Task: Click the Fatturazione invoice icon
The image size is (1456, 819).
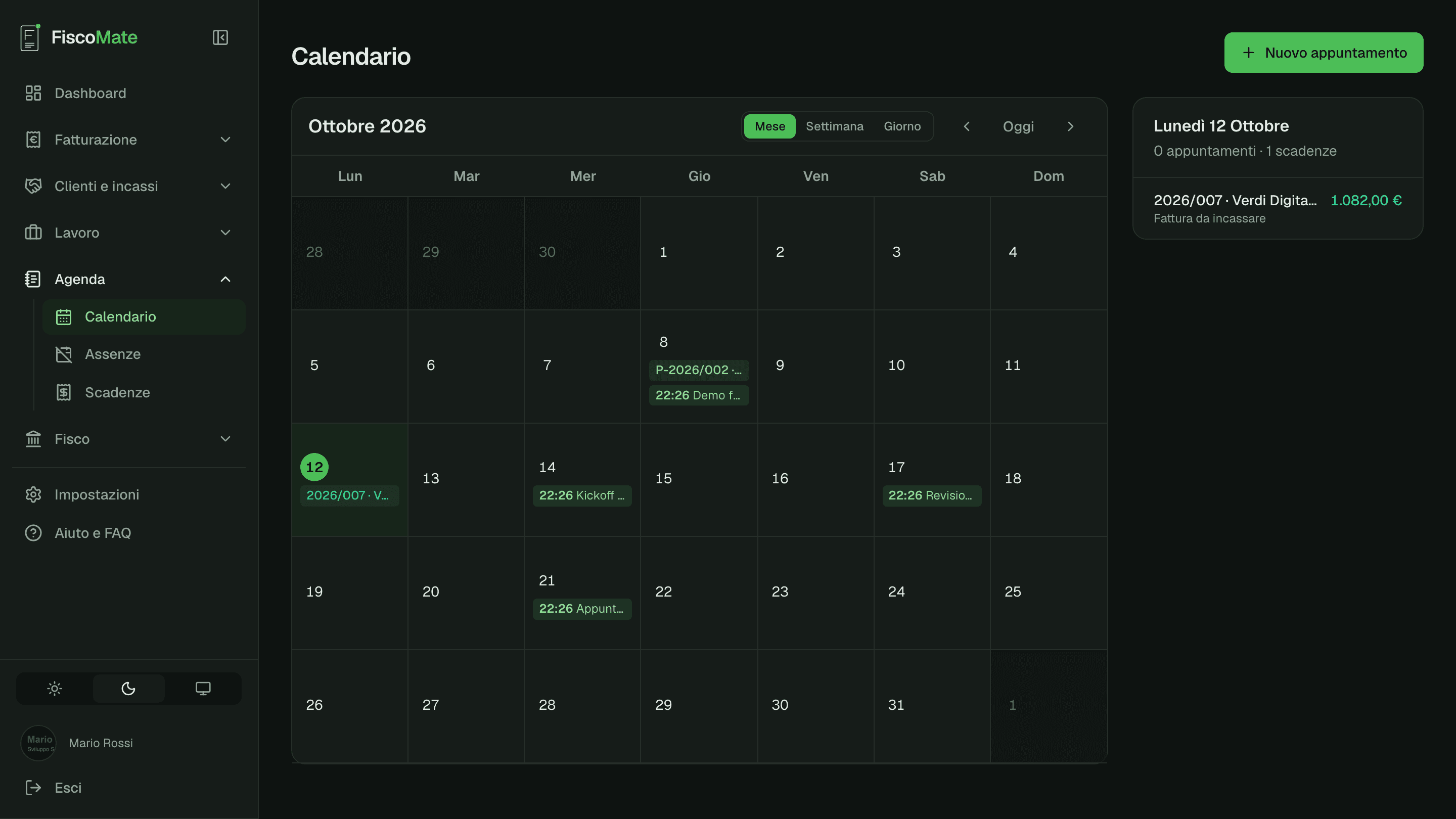Action: coord(33,140)
